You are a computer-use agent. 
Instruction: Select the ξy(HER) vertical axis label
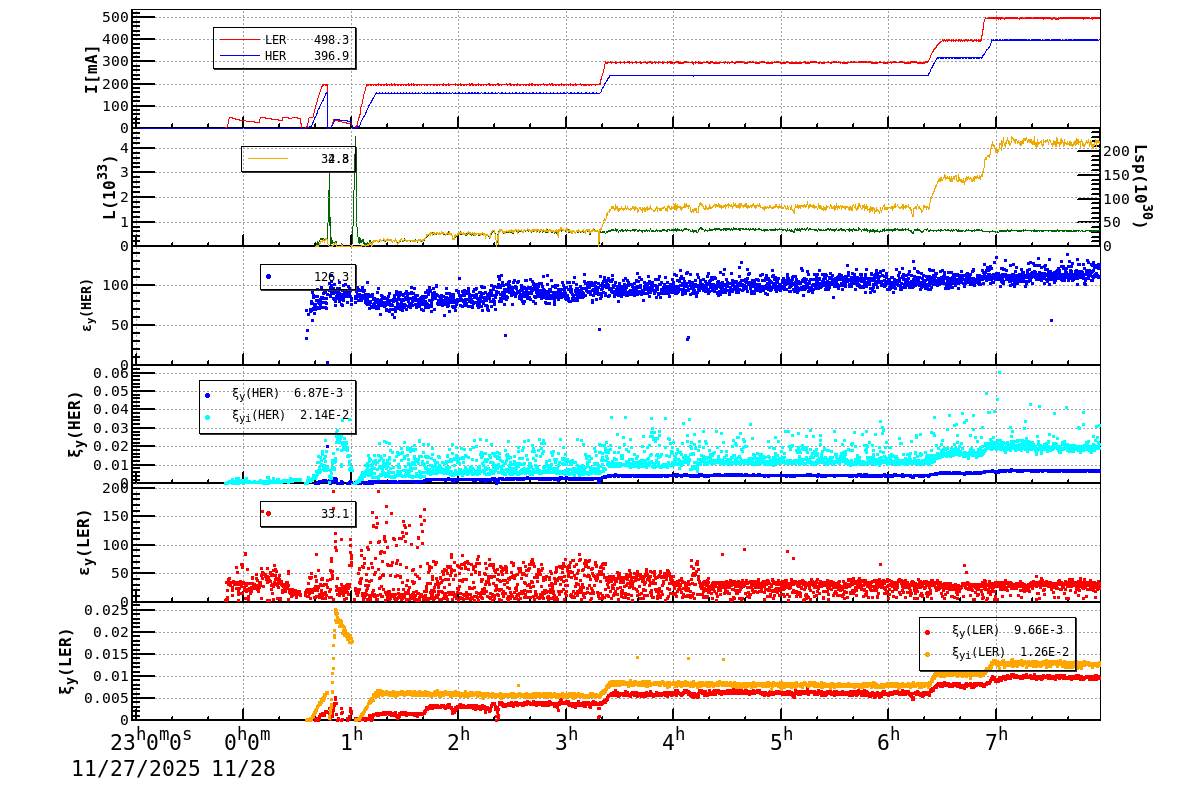[76, 423]
